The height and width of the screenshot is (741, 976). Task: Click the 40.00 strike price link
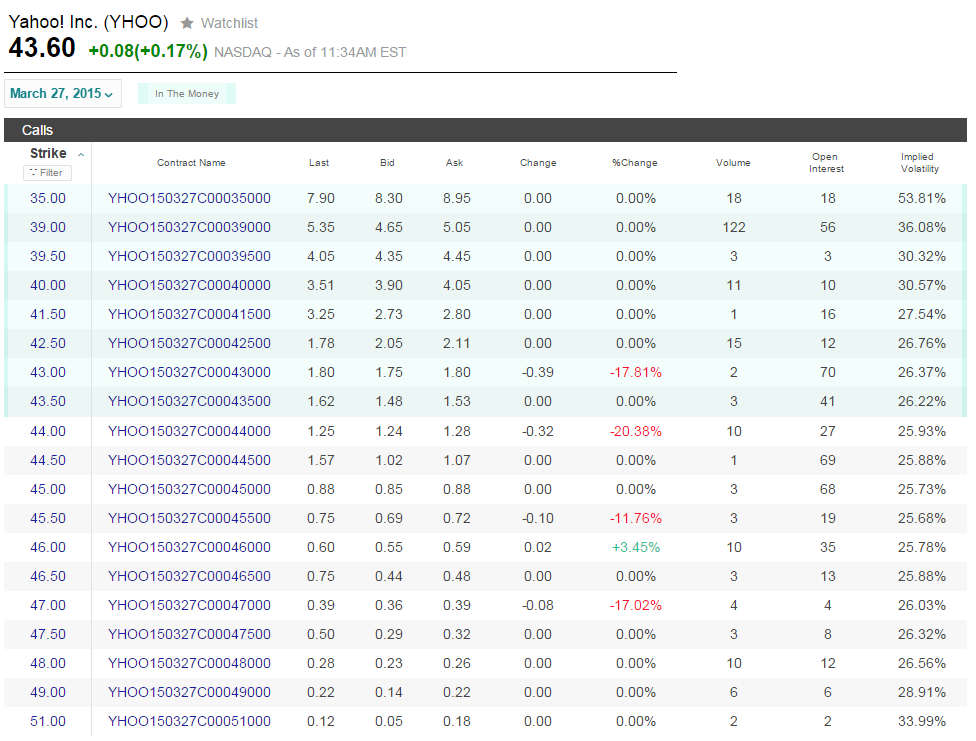coord(48,285)
